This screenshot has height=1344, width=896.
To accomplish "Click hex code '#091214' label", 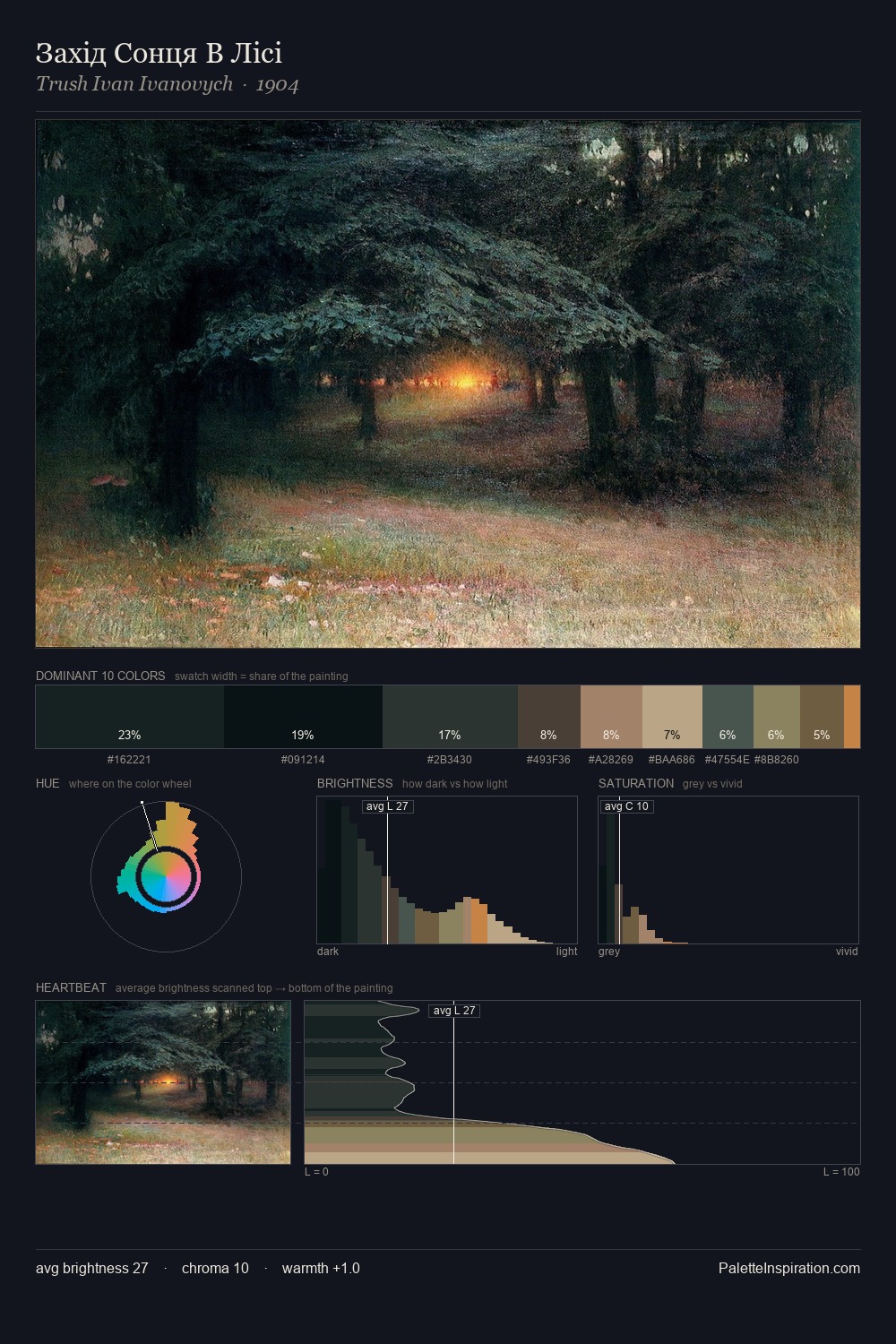I will pos(303,760).
